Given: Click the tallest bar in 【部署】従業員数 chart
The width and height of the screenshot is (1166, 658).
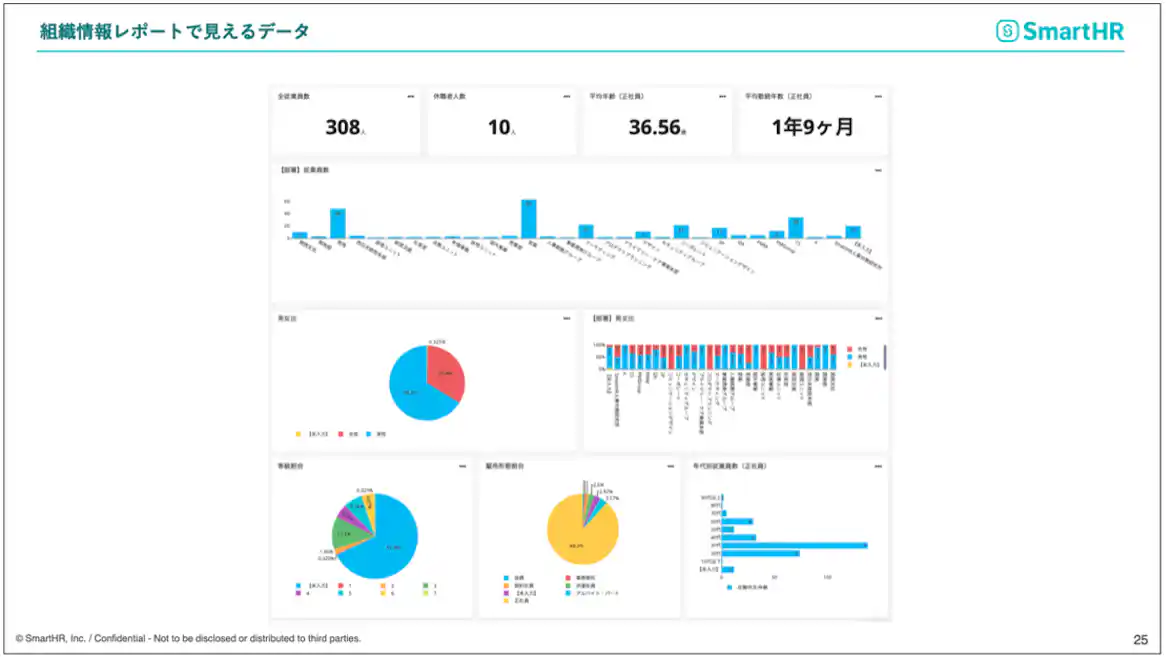Looking at the screenshot, I should pyautogui.click(x=529, y=219).
